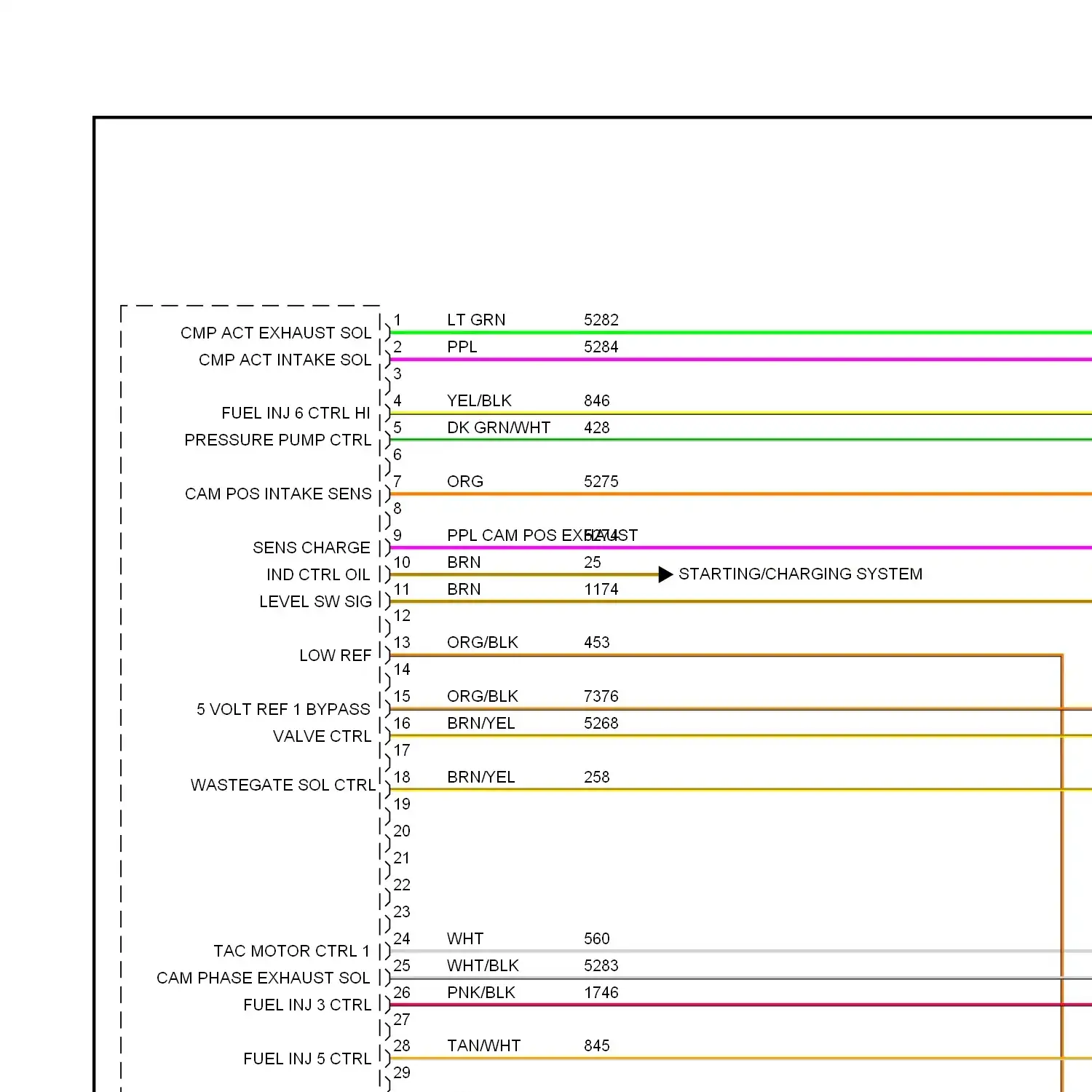Click the PPL CAM POS EXHAUST text
Viewport: 1092px width, 1092px height.
(x=542, y=536)
